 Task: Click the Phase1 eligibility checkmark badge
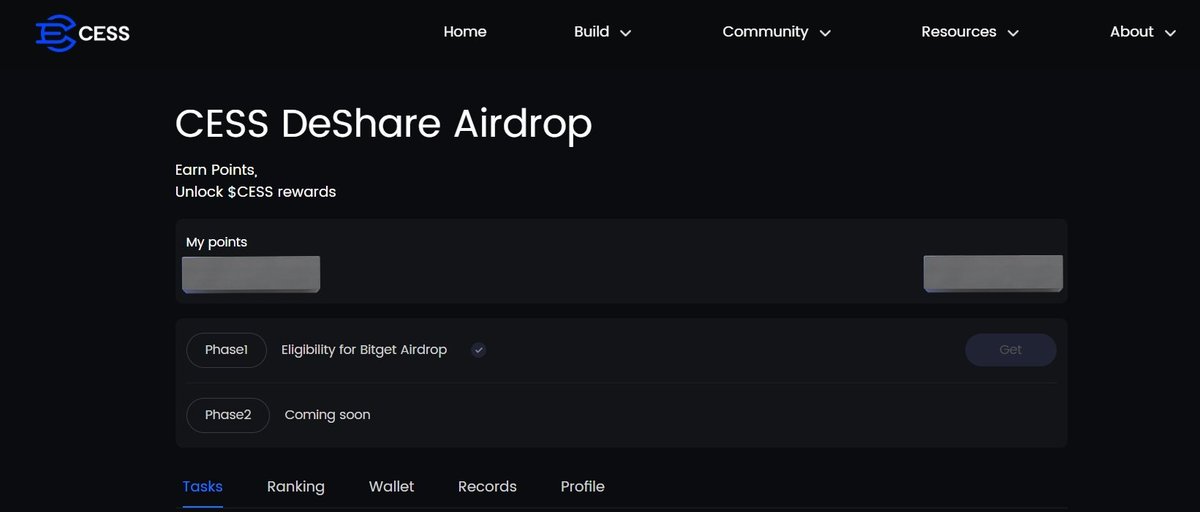point(479,350)
